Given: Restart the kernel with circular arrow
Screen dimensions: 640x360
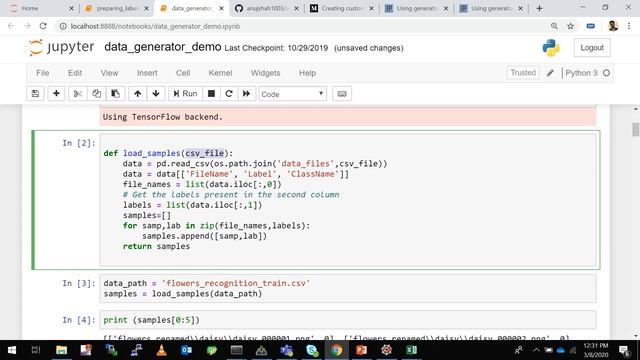Looking at the screenshot, I should (x=229, y=94).
